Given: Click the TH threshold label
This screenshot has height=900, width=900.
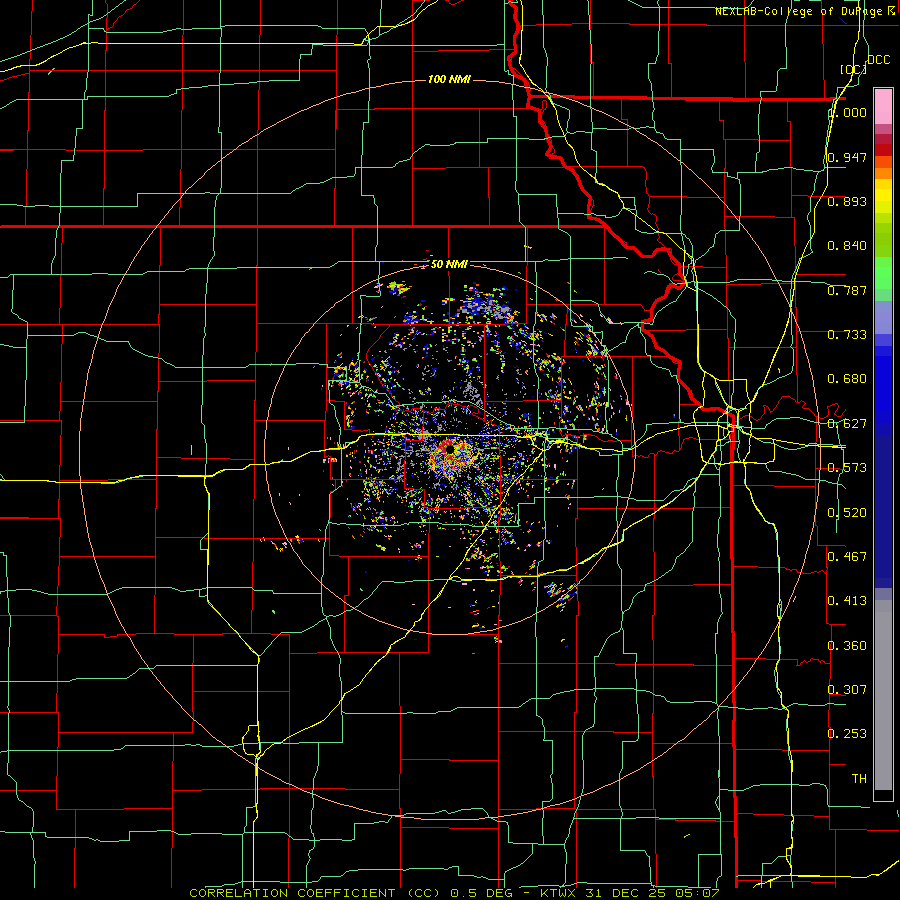Looking at the screenshot, I should pos(859,779).
